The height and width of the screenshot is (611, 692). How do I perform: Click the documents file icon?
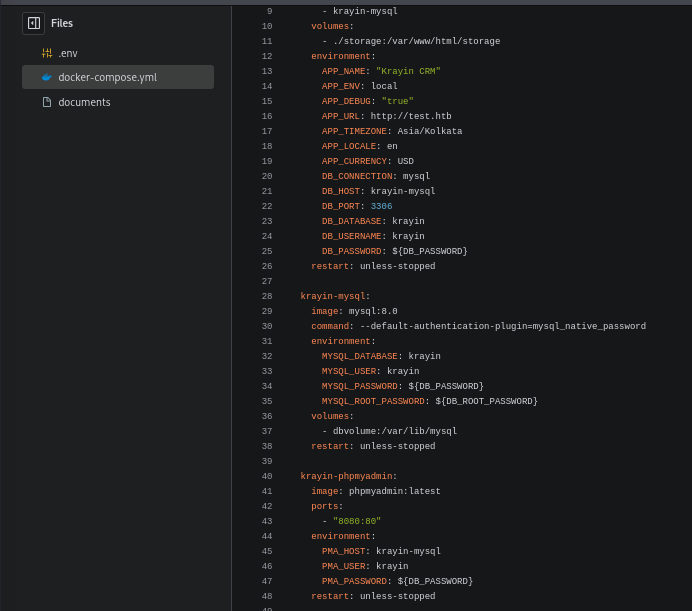tap(47, 102)
